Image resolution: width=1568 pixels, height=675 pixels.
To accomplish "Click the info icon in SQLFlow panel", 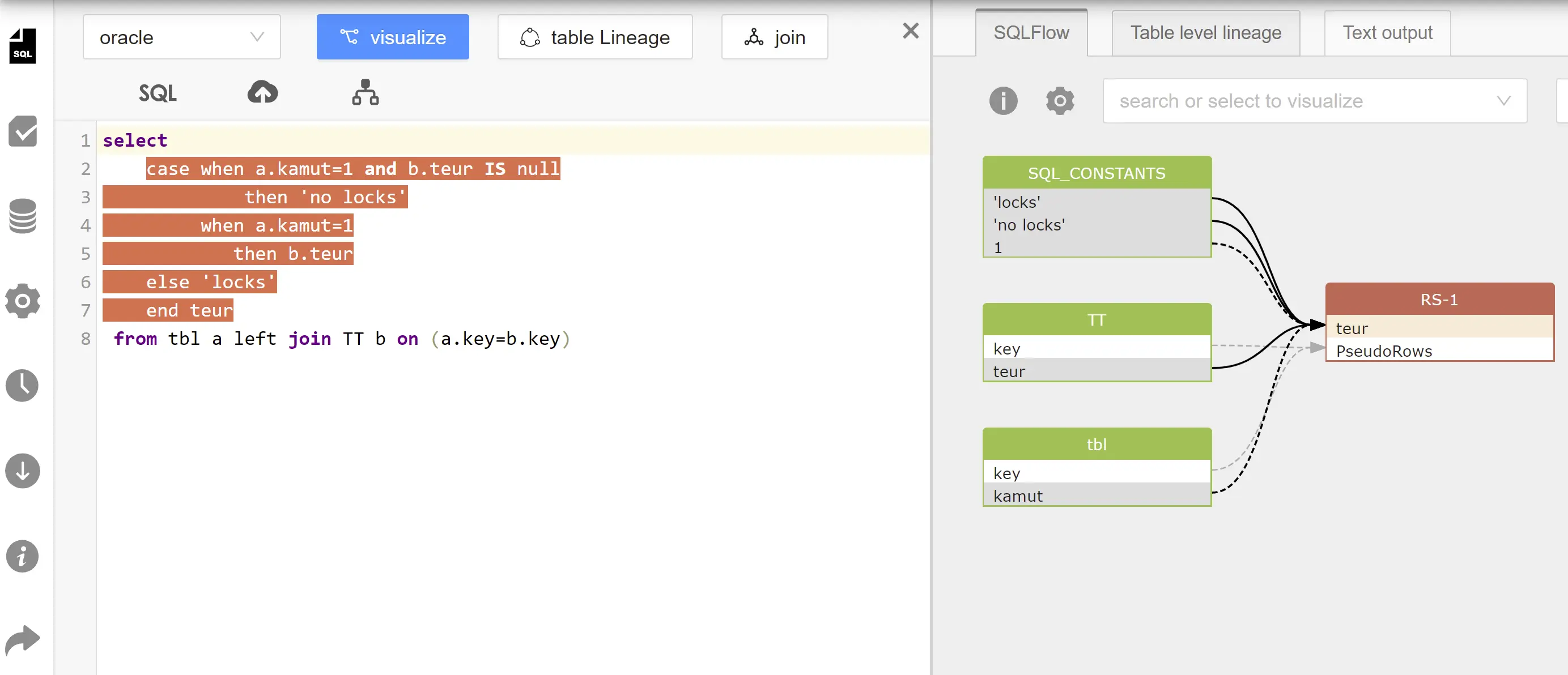I will coord(1003,100).
